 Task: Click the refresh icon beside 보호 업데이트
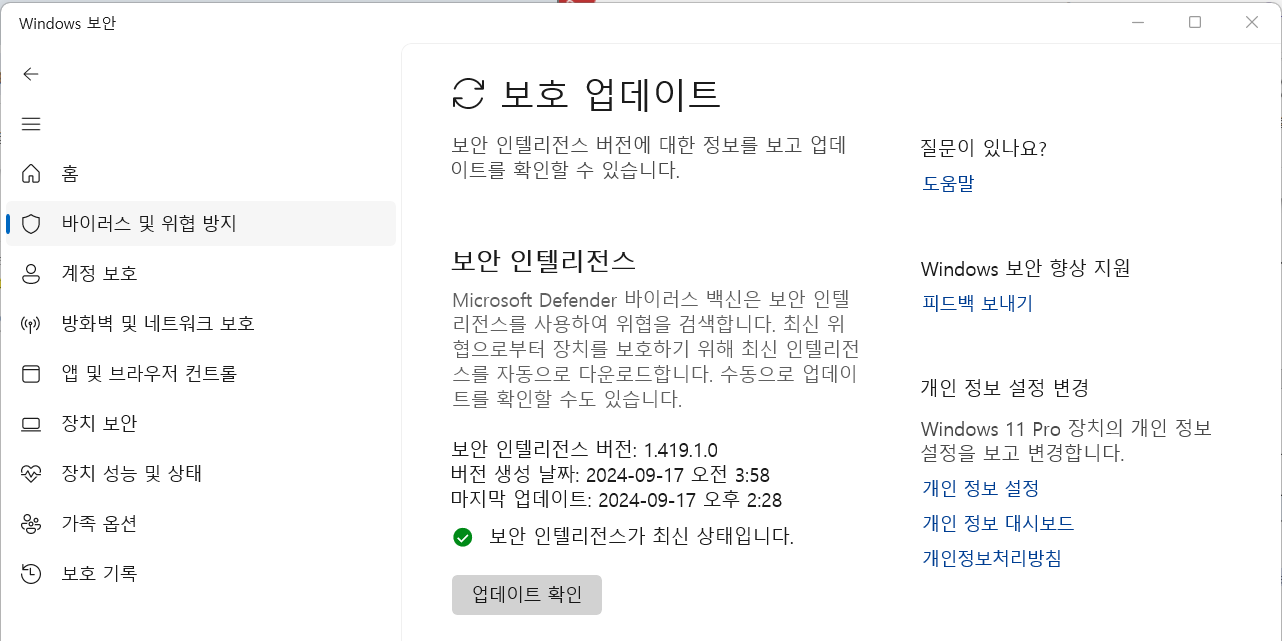coord(468,94)
